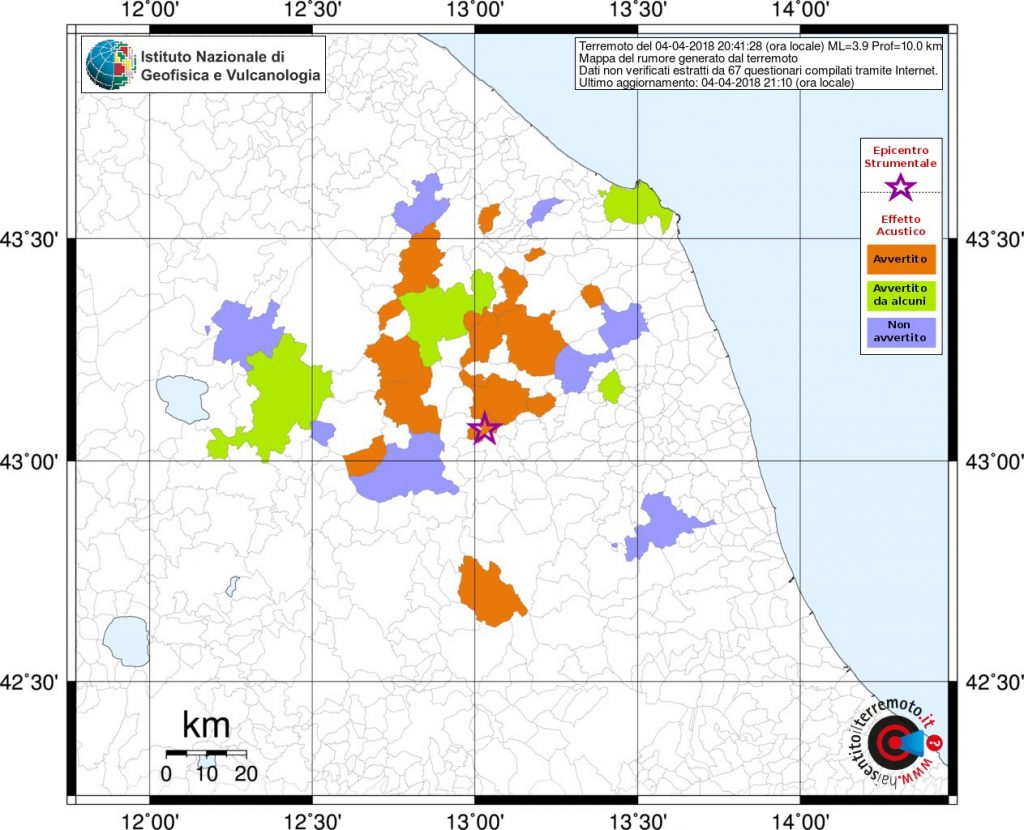This screenshot has height=830, width=1024.
Task: Click 'Mappa del rumore generato dal terremoto' text
Action: point(688,59)
